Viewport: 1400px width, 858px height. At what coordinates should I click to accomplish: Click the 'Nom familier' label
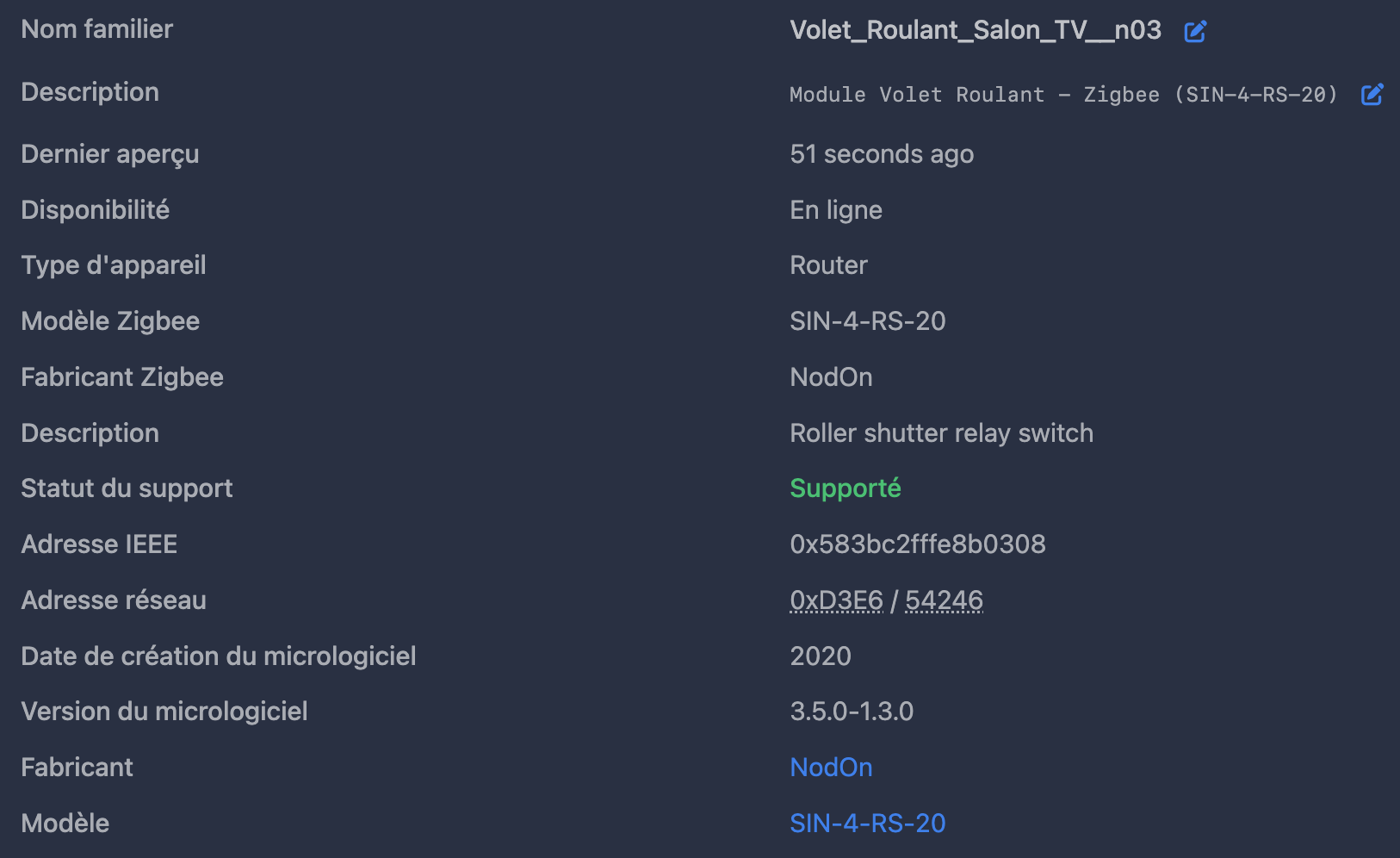[96, 29]
